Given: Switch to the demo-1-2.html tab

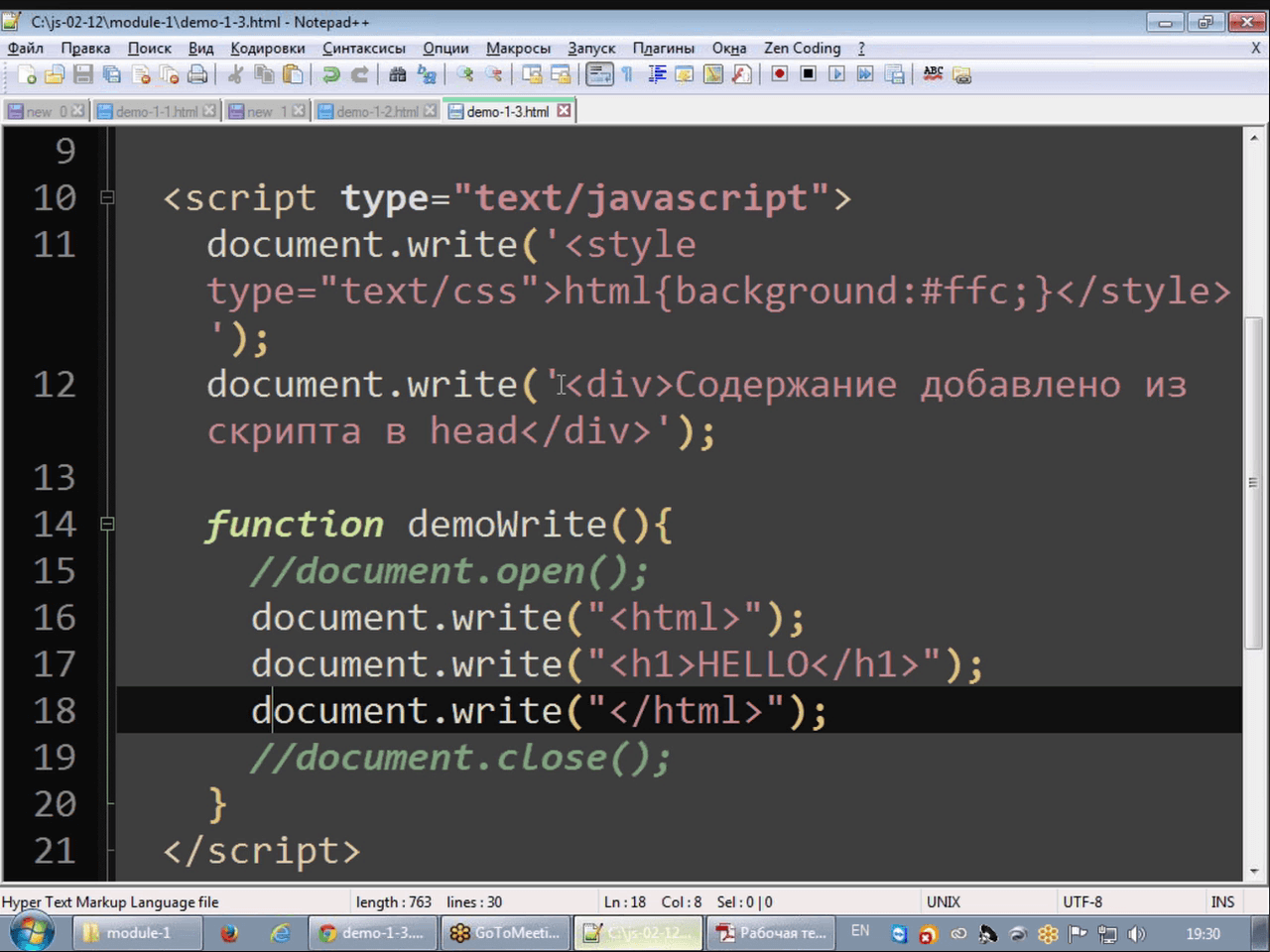Looking at the screenshot, I should 377,111.
